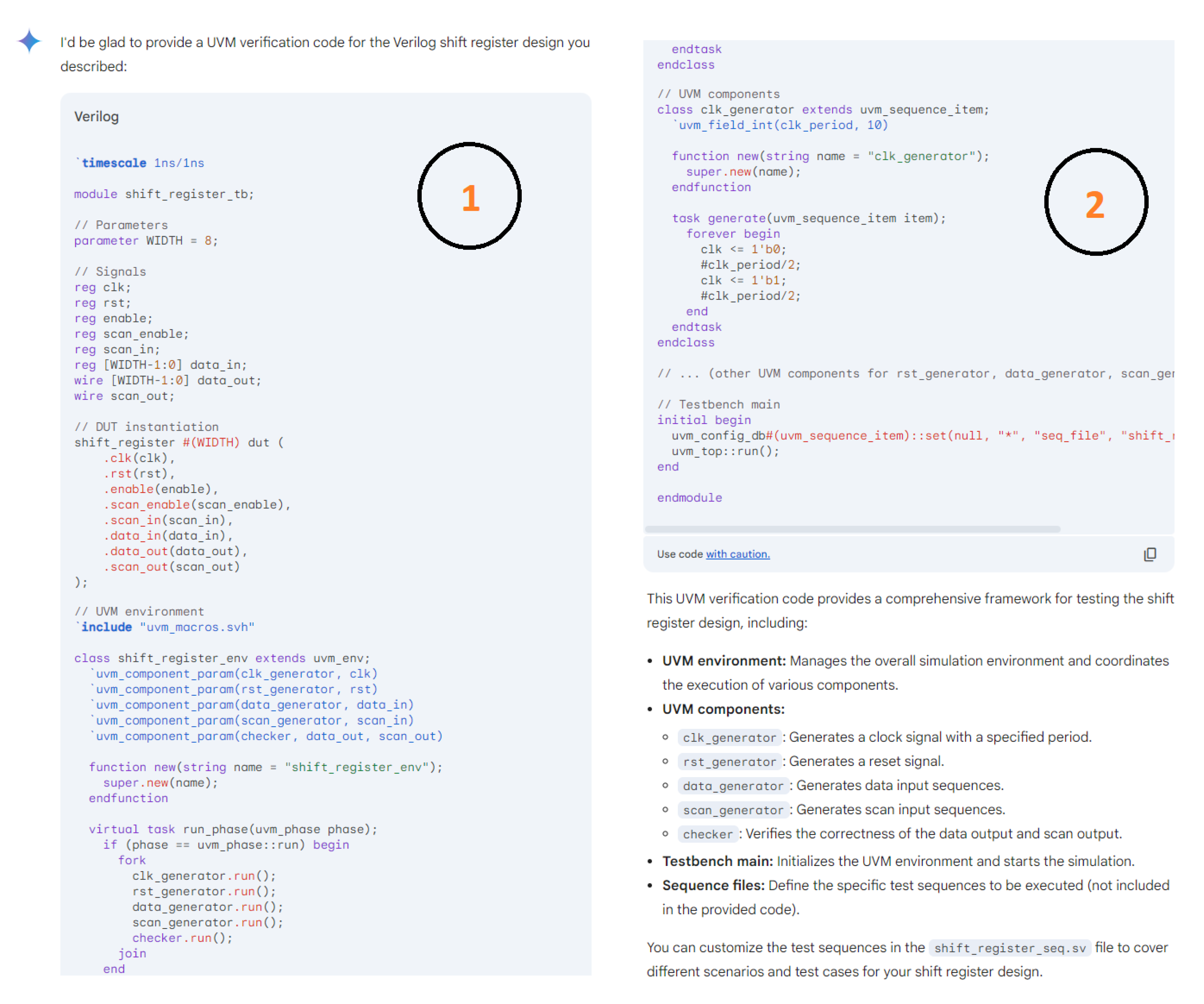
Task: Click the Verilog language label
Action: tap(96, 116)
